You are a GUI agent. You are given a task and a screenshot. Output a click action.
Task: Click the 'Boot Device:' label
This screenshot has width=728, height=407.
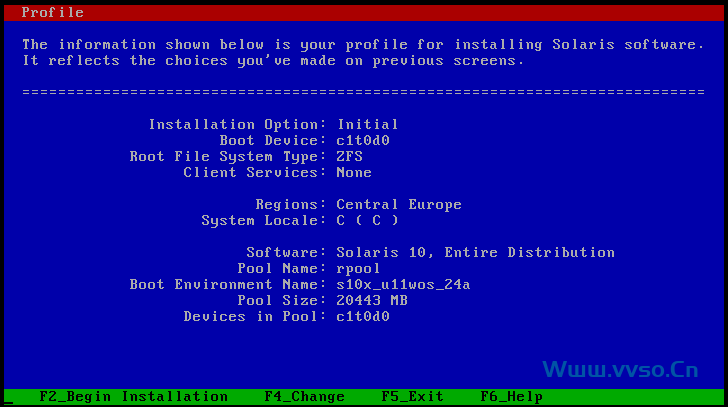coord(273,141)
